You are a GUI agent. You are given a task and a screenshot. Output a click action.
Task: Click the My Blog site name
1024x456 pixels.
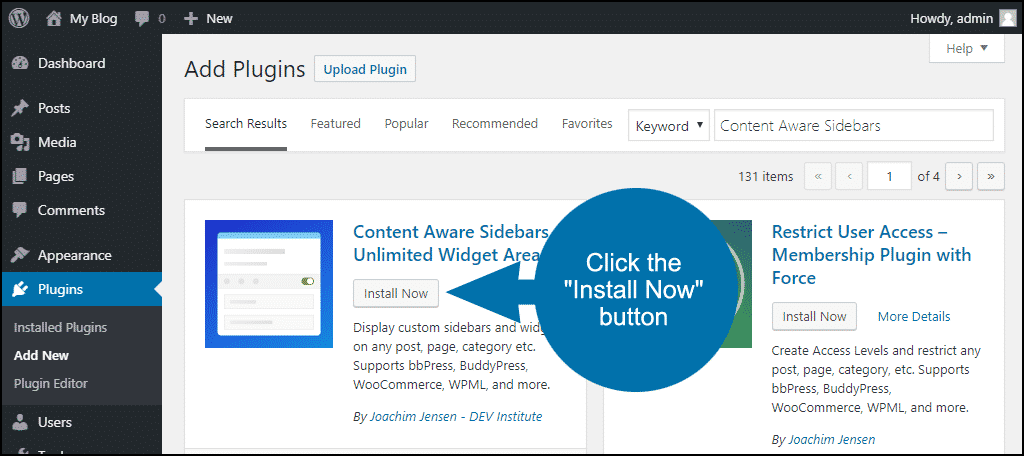[93, 19]
